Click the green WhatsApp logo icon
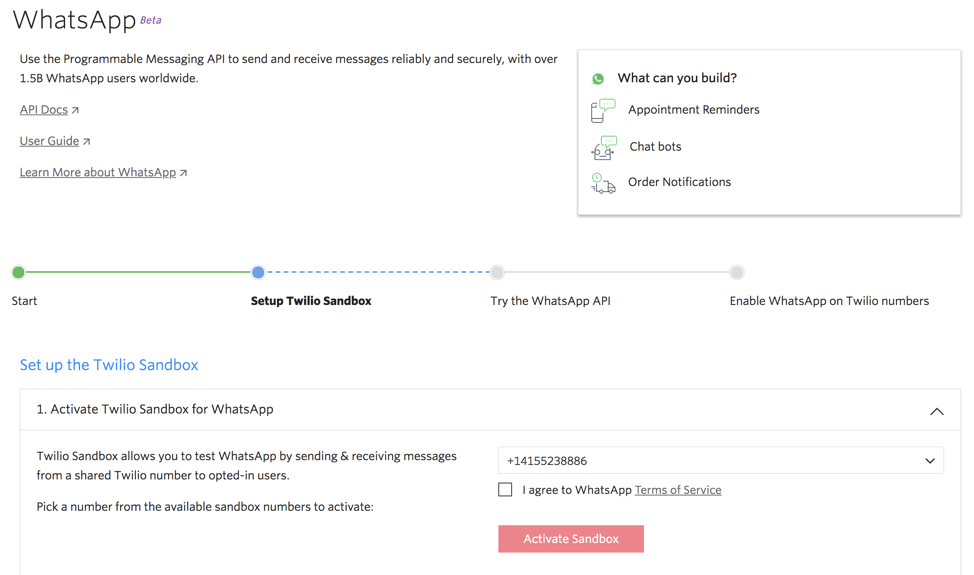 pos(598,78)
